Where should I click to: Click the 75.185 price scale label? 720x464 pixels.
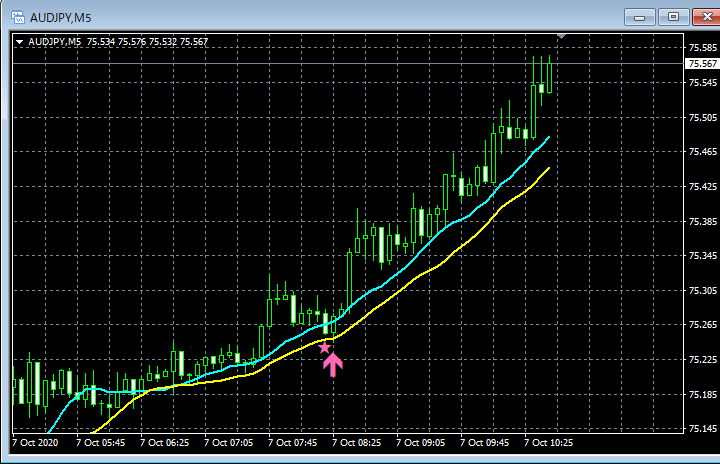703,395
